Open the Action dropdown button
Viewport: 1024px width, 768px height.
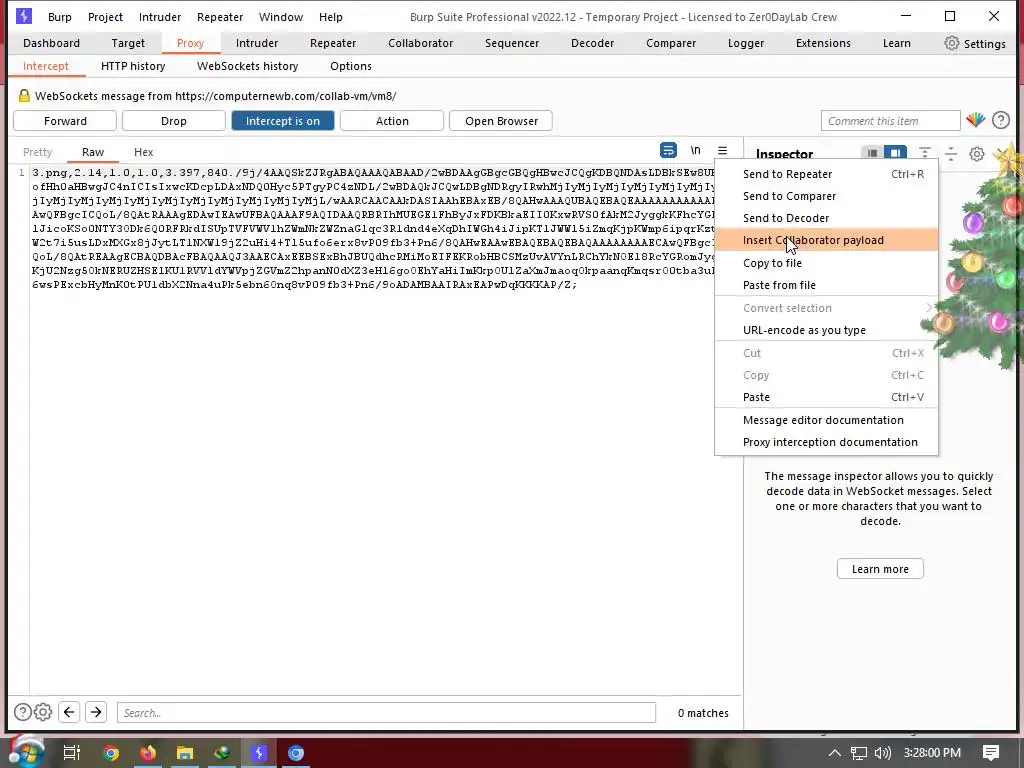[392, 121]
